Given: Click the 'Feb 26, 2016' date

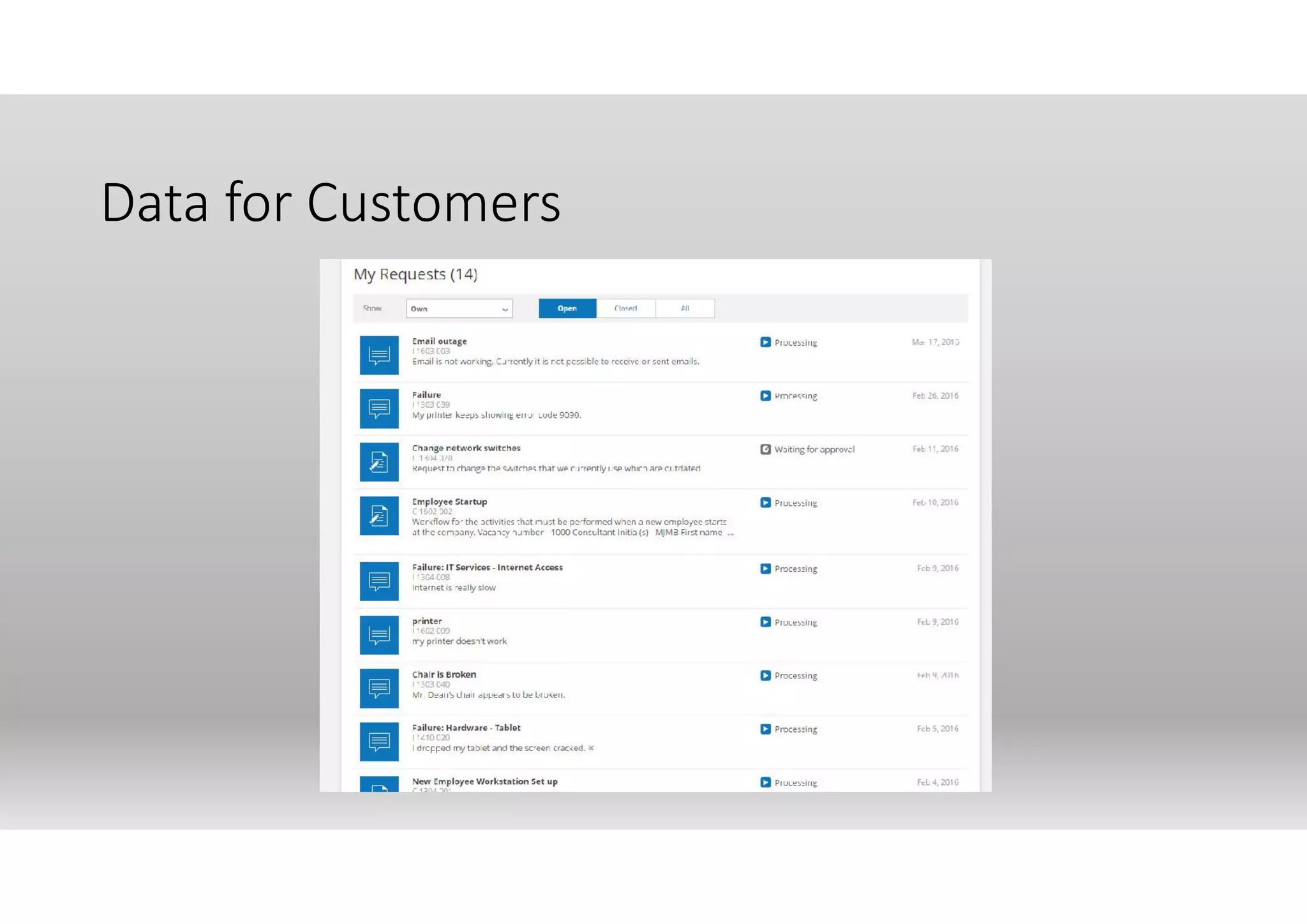Looking at the screenshot, I should [935, 396].
